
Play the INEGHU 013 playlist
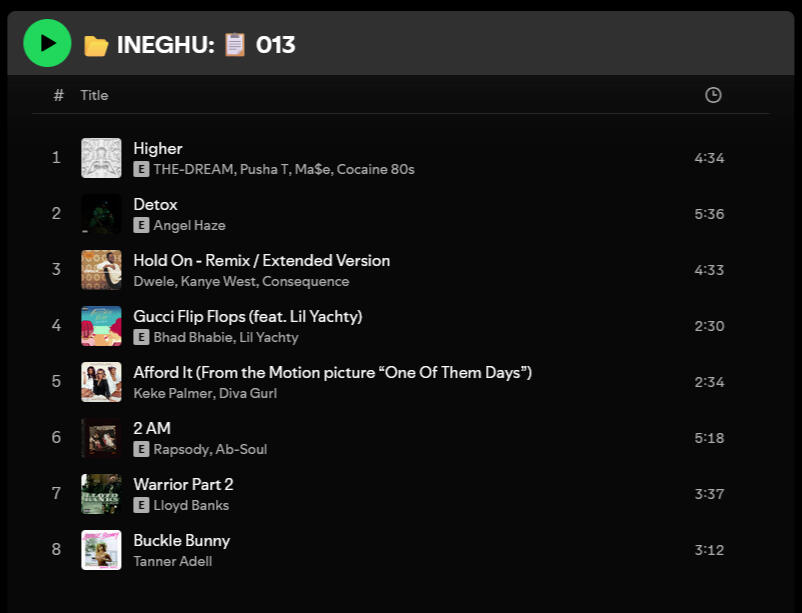tap(47, 43)
